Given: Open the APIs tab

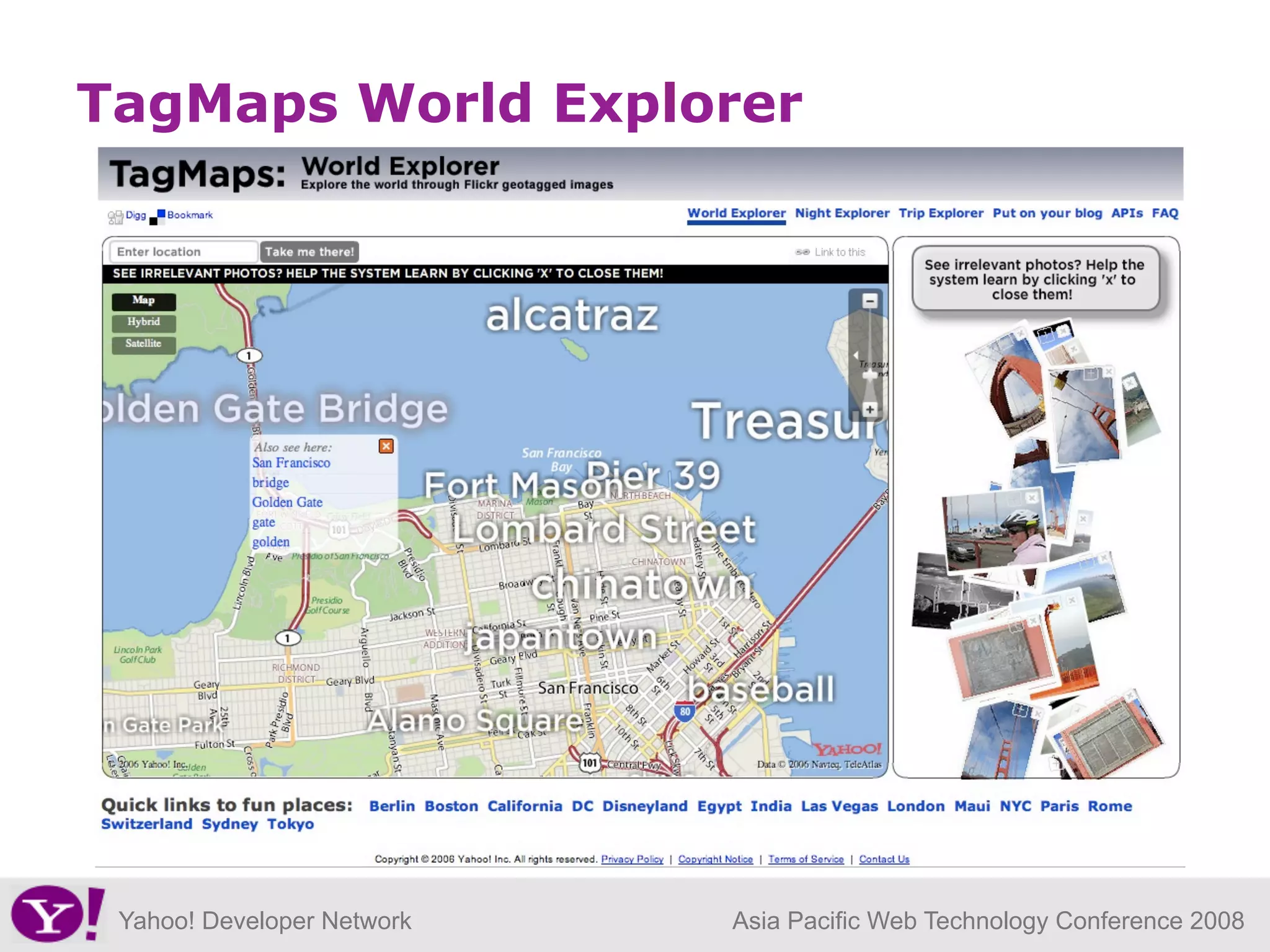Looking at the screenshot, I should pos(1127,213).
